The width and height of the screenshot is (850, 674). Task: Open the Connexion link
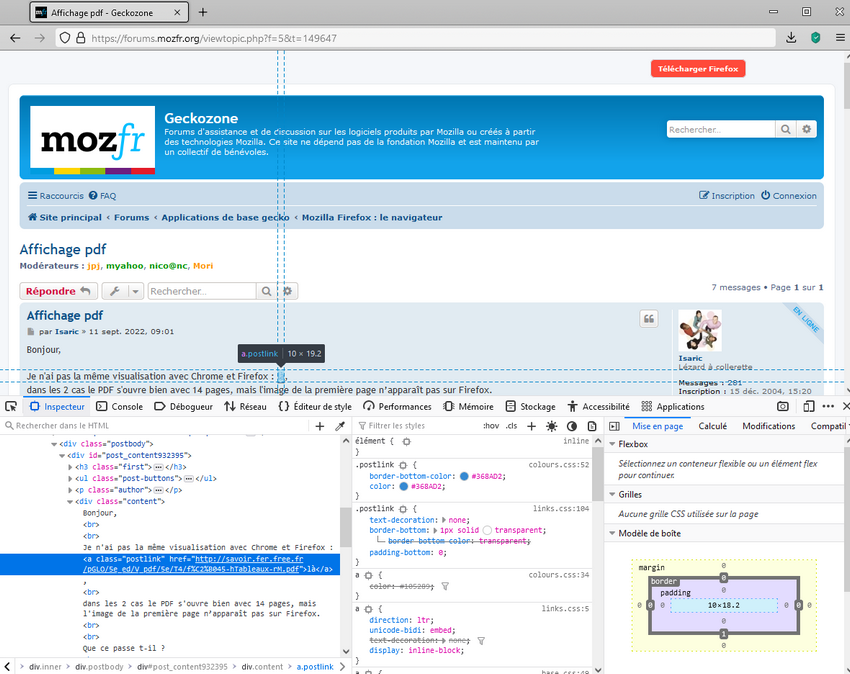(x=789, y=196)
